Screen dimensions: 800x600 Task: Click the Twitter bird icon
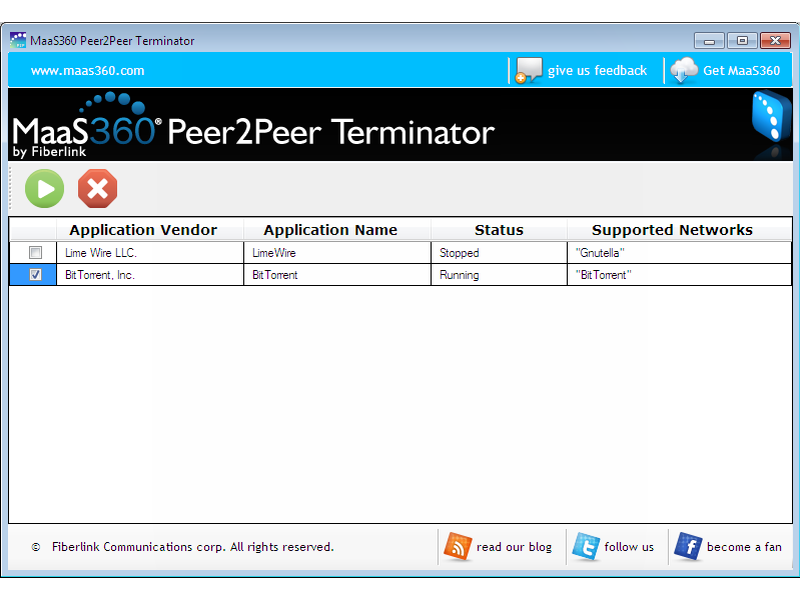pyautogui.click(x=586, y=546)
